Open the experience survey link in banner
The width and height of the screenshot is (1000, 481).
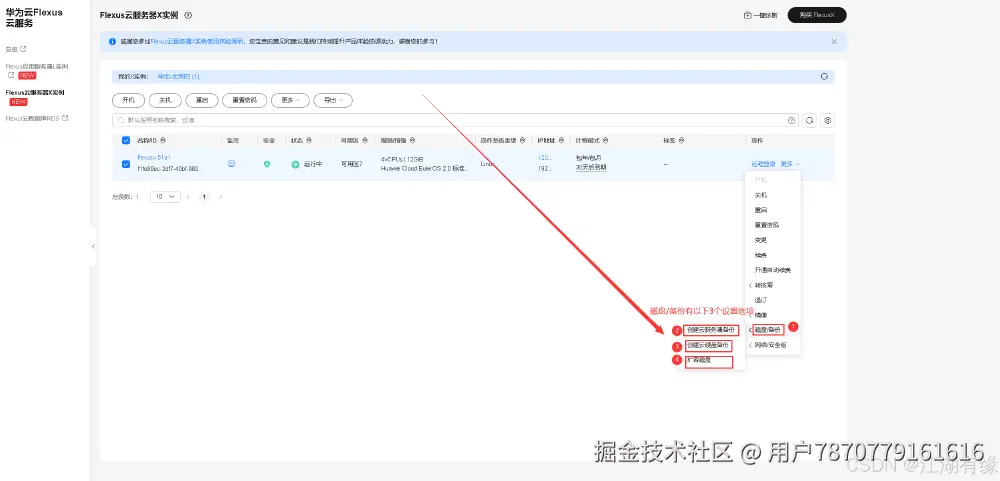point(197,41)
